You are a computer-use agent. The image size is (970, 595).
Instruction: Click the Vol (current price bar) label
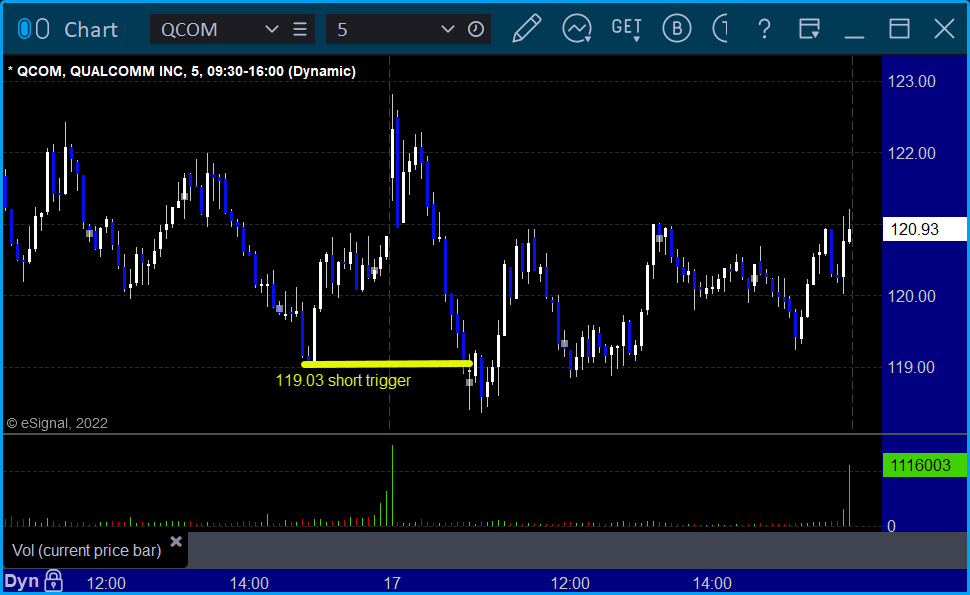(87, 550)
